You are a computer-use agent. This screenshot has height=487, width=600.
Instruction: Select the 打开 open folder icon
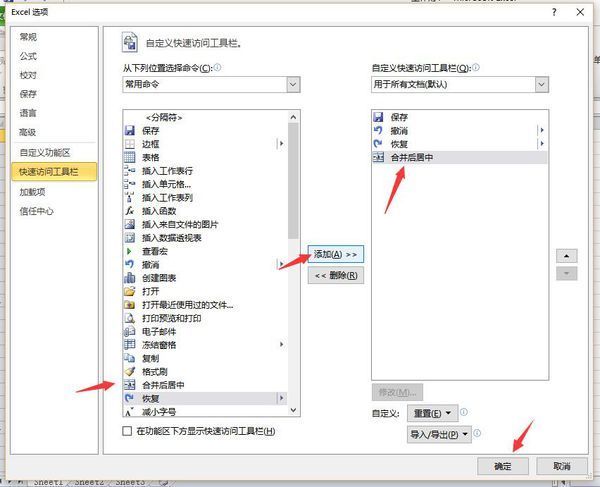tap(130, 292)
